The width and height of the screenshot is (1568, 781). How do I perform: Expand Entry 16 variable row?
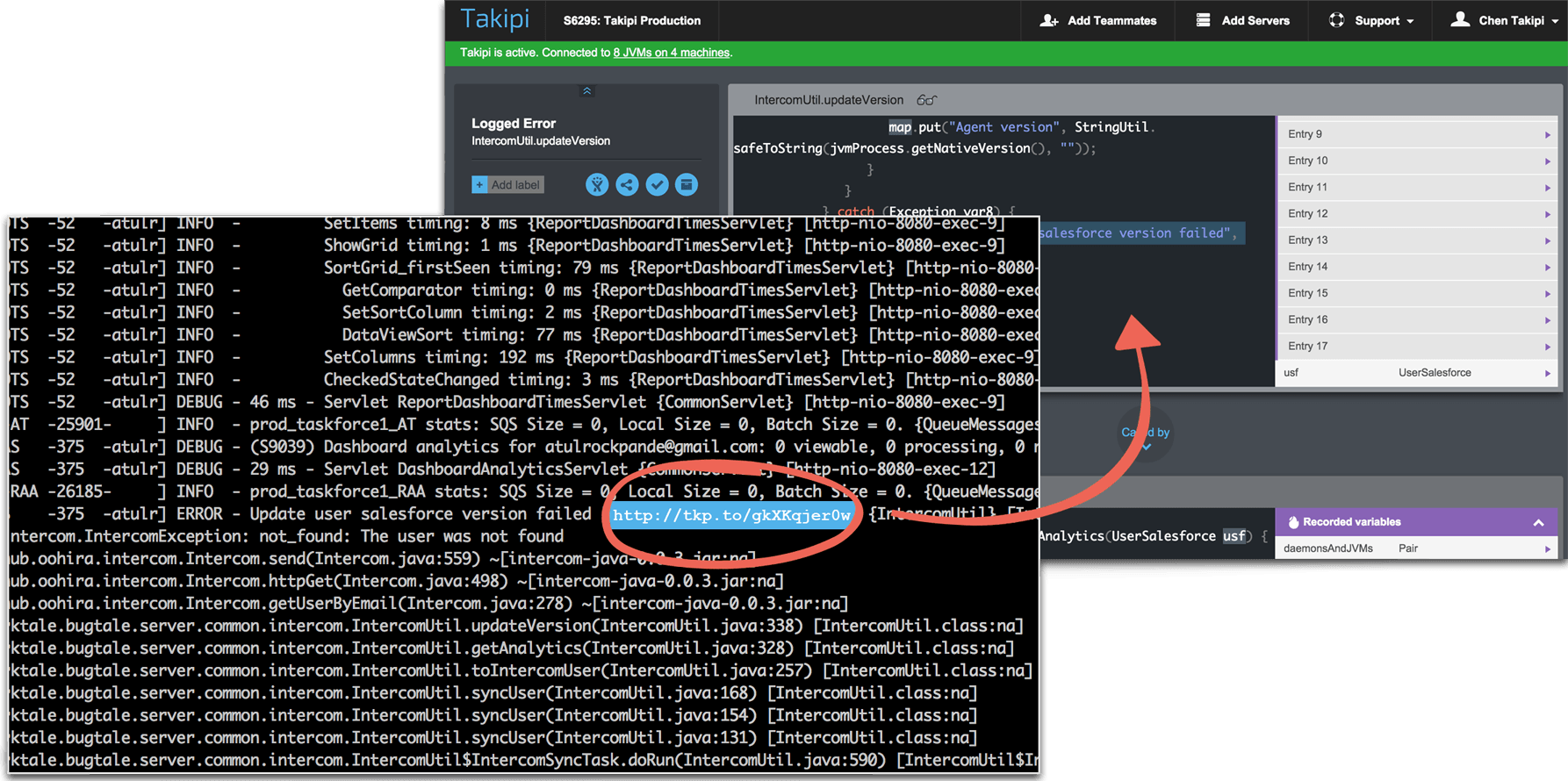(x=1416, y=319)
